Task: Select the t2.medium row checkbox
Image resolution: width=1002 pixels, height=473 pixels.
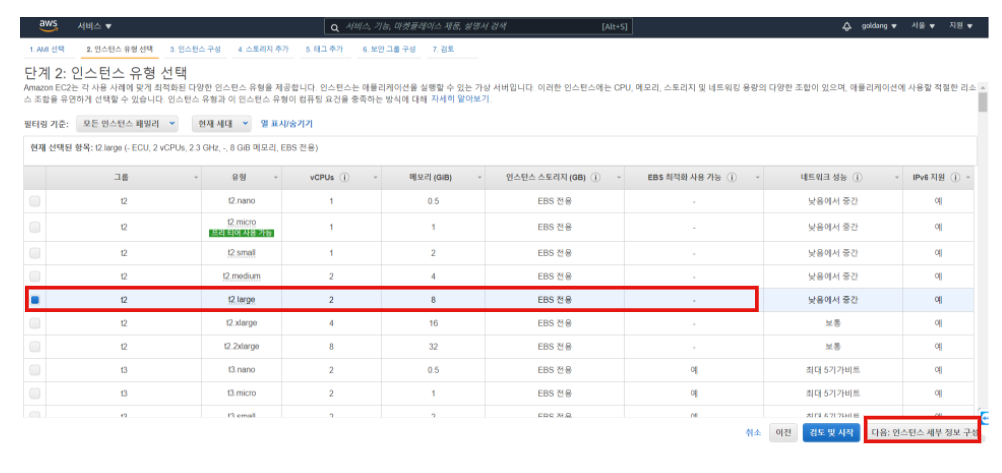Action: click(x=35, y=276)
